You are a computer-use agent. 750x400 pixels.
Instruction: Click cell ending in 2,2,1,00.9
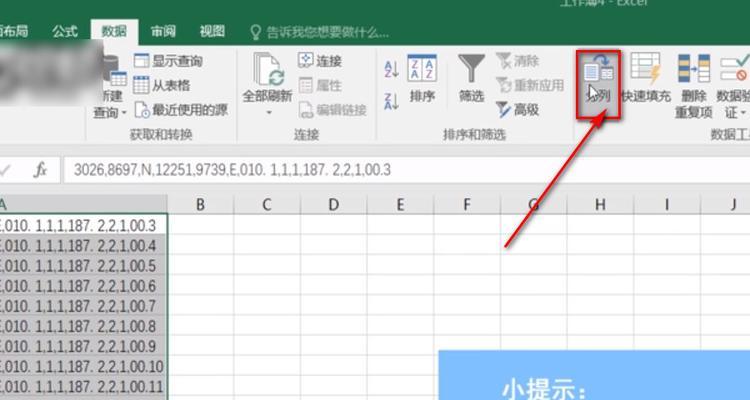pyautogui.click(x=83, y=346)
